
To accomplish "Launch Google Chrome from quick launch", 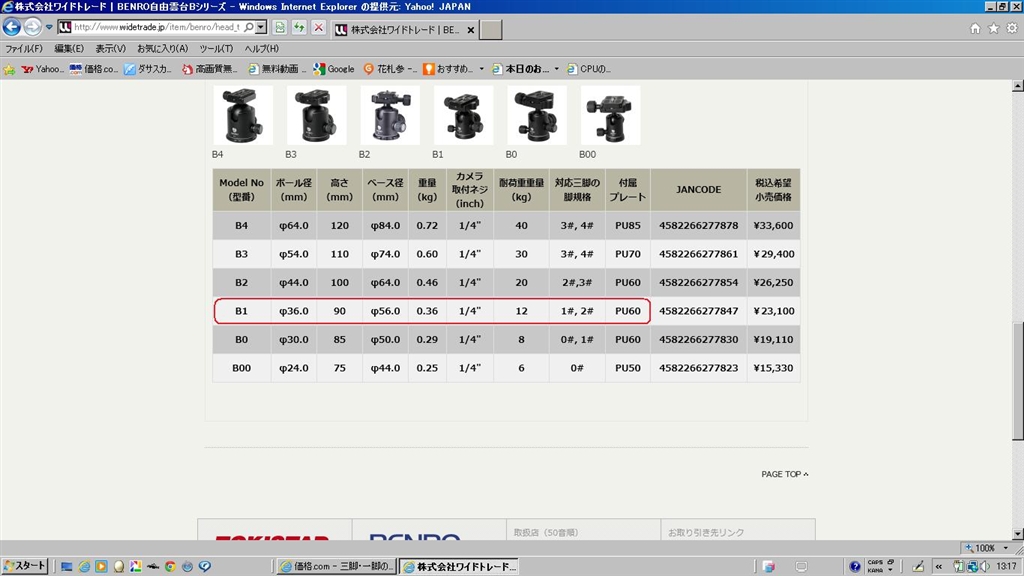I will (x=170, y=566).
